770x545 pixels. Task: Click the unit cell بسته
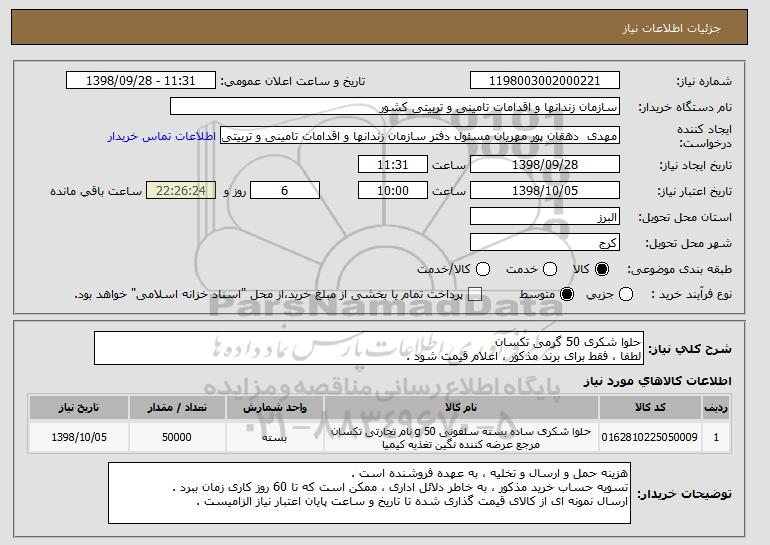[275, 437]
